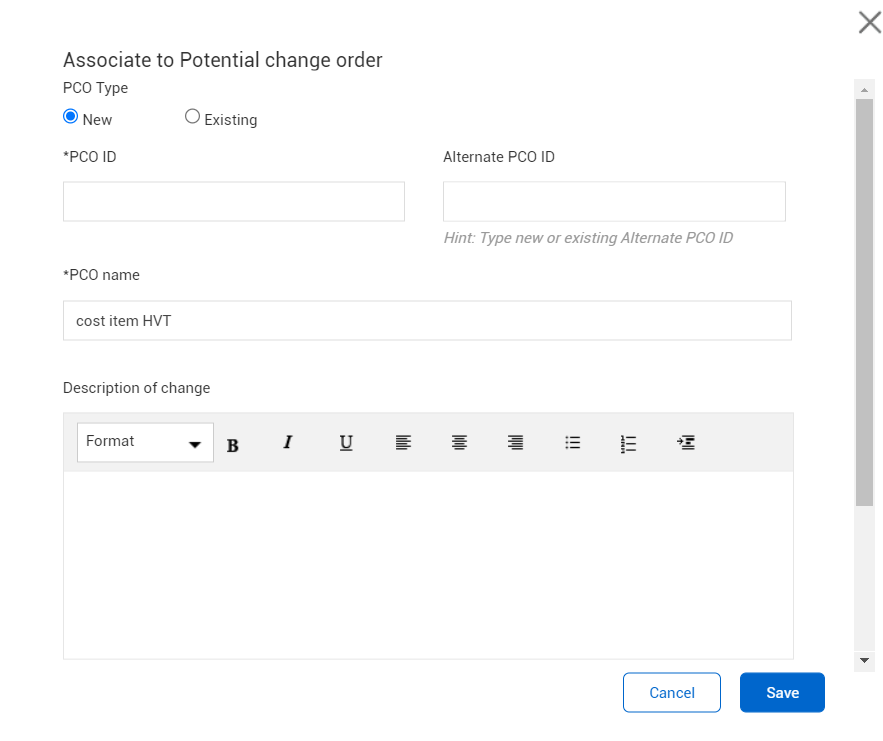Align description text to the left
Viewport: 883px width, 741px height.
pyautogui.click(x=403, y=443)
